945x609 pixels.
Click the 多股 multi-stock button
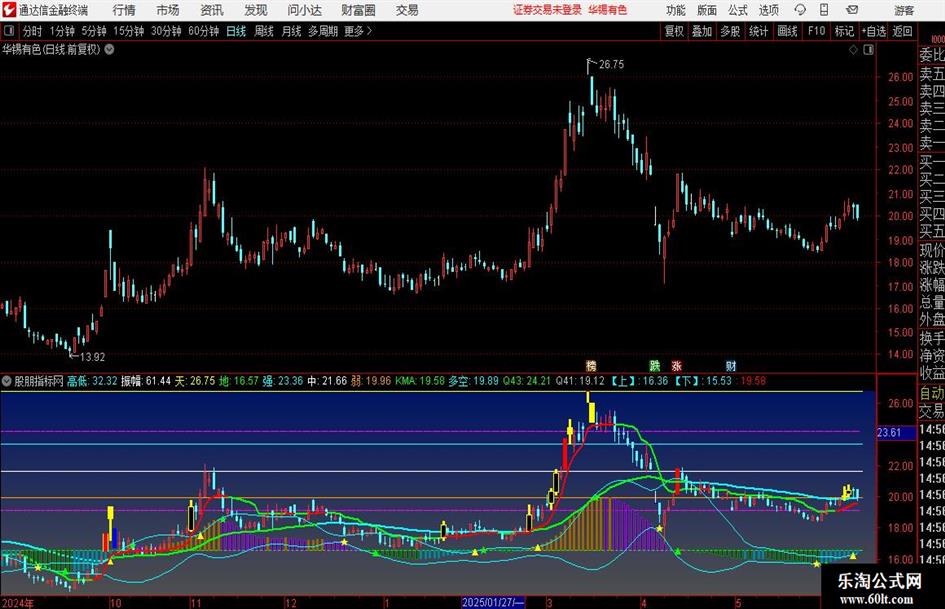tap(730, 31)
